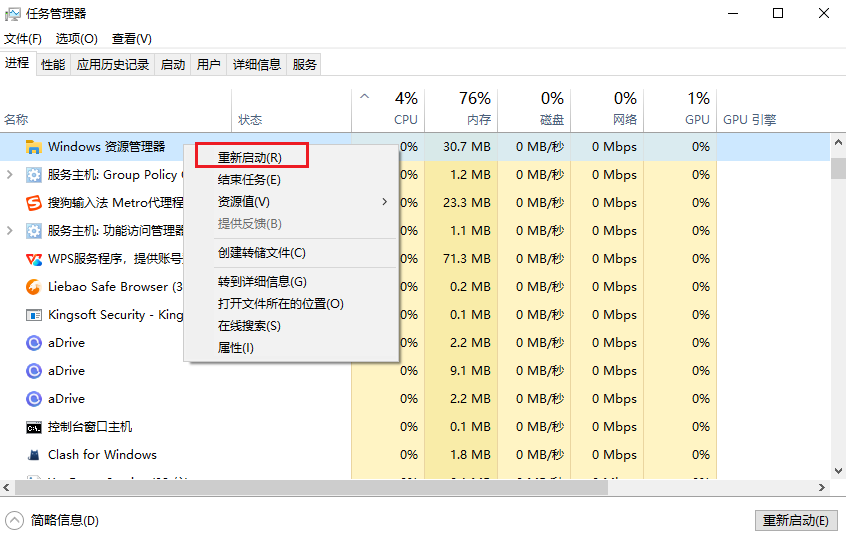The width and height of the screenshot is (846, 533).
Task: Sort by the 磁盘 column header
Action: click(x=534, y=110)
